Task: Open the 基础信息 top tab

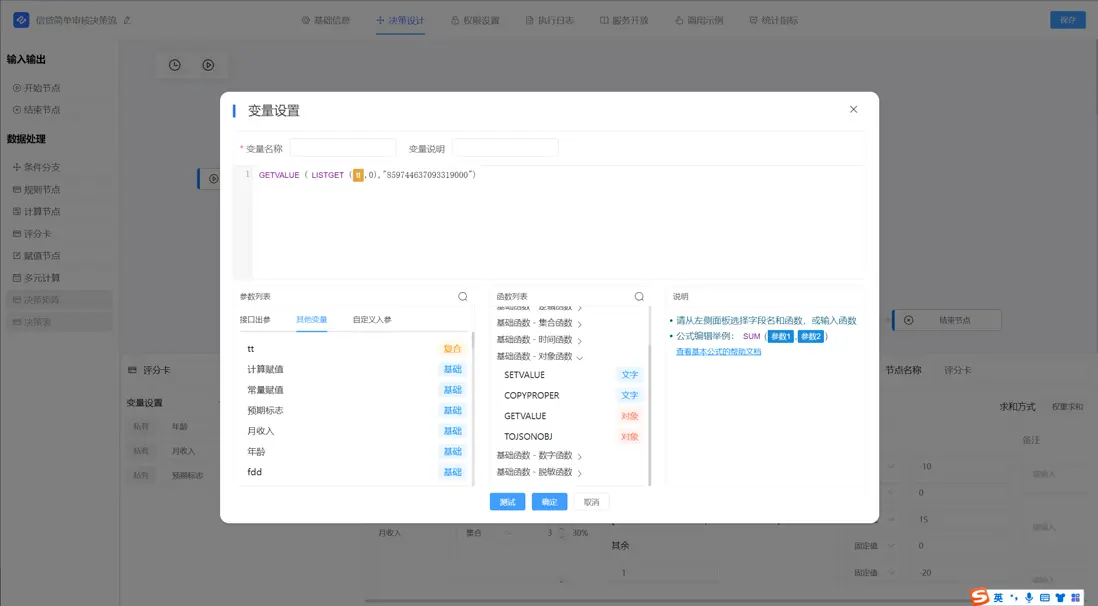Action: 326,20
